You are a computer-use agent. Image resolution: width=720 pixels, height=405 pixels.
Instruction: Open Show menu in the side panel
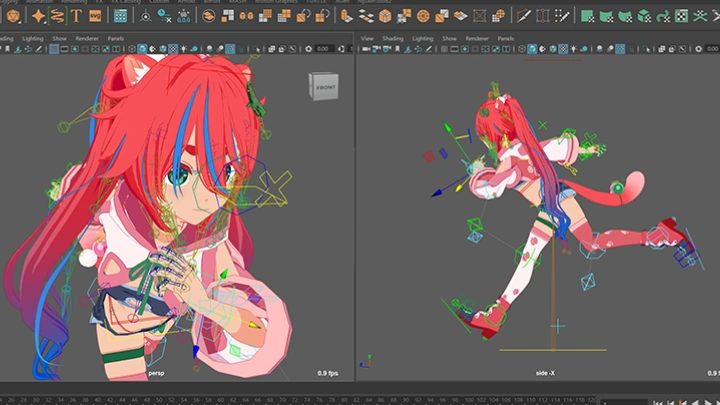(449, 39)
